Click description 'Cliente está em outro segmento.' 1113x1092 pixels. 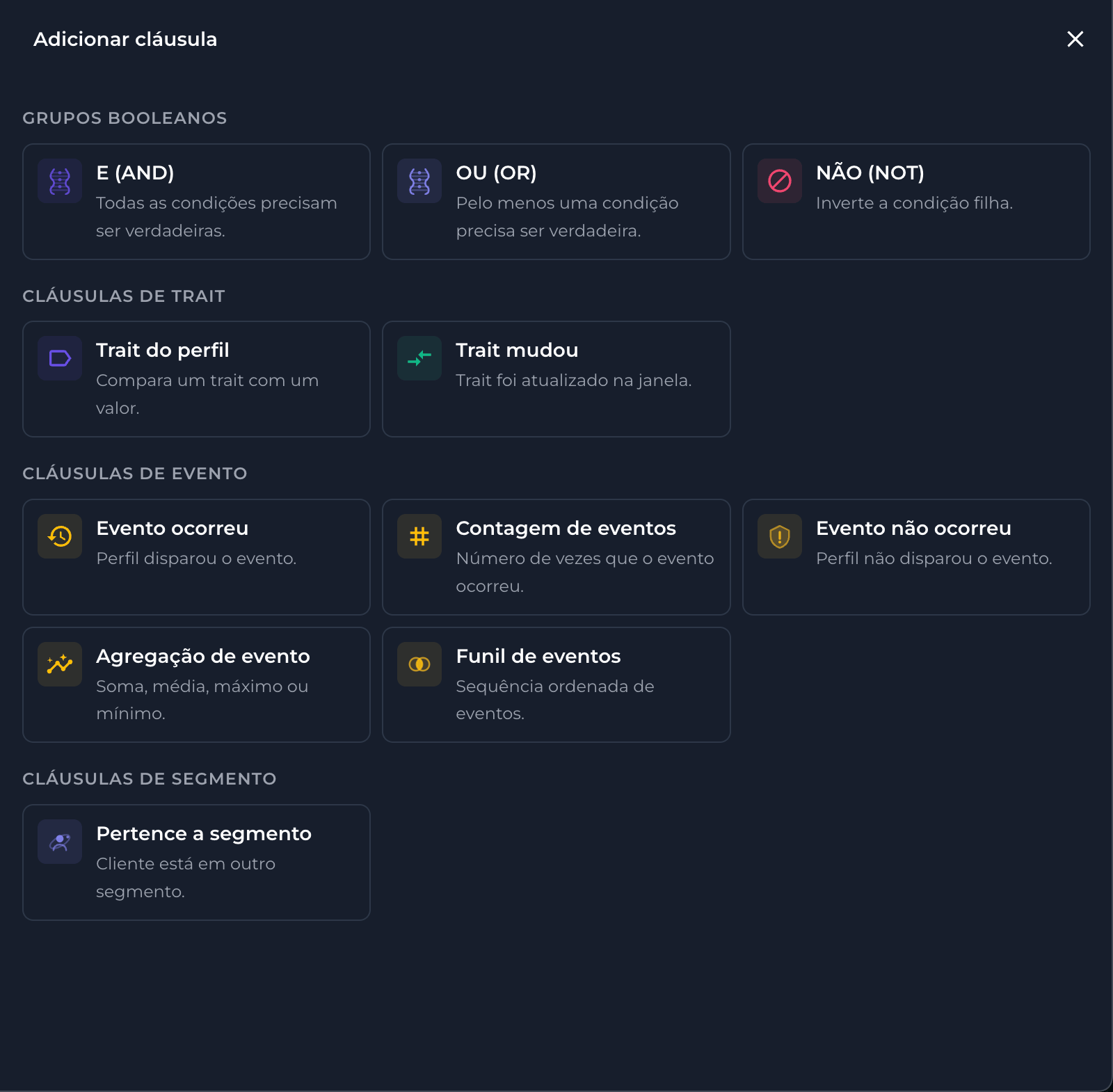pyautogui.click(x=186, y=877)
